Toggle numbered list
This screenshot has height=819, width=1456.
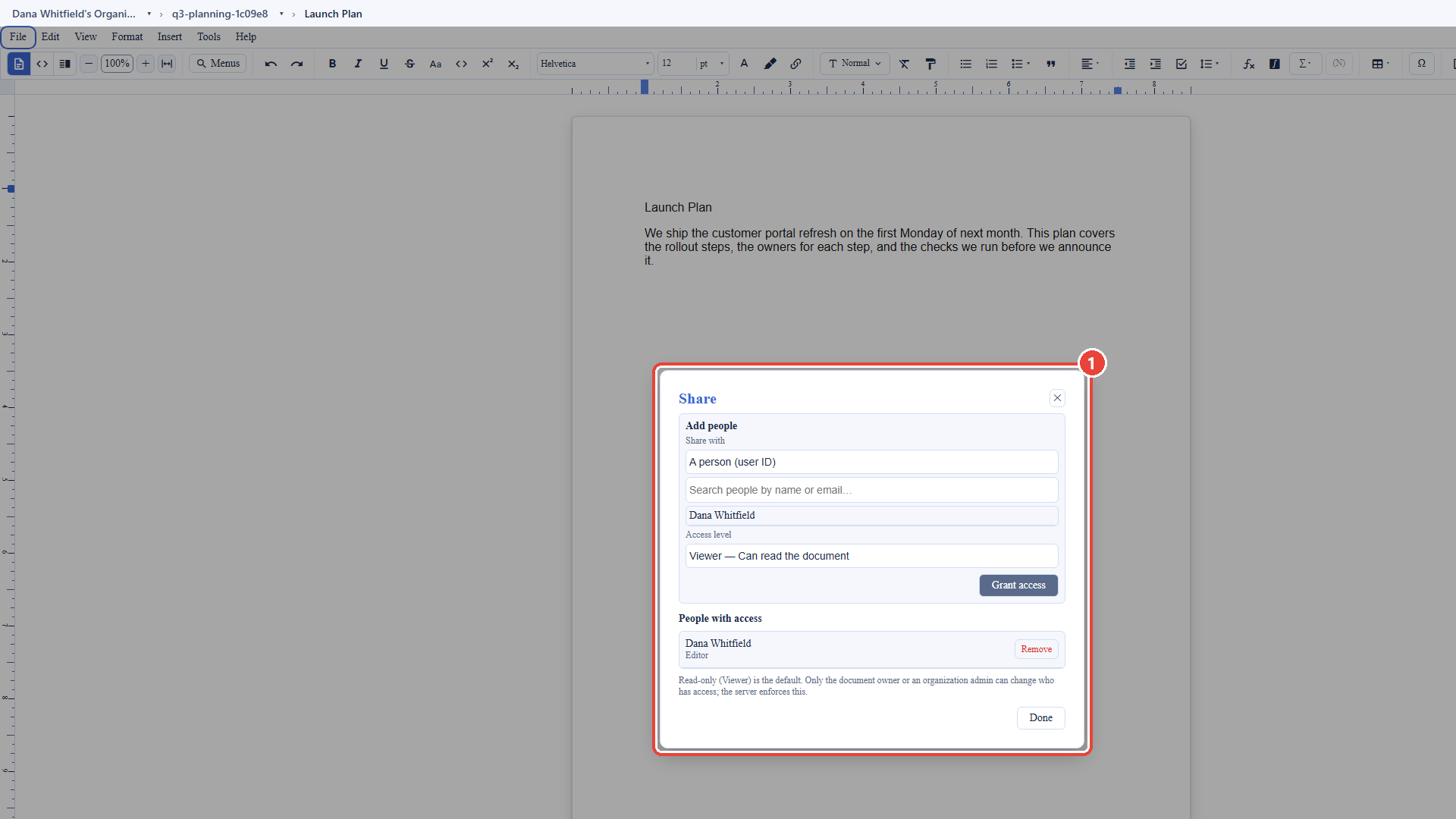[991, 64]
